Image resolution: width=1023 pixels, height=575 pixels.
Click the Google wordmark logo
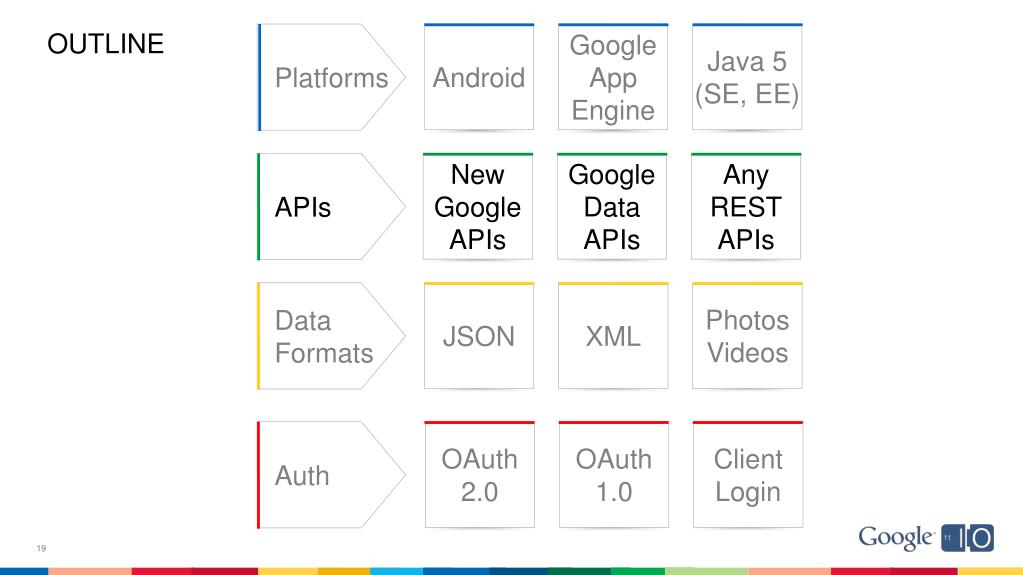pyautogui.click(x=896, y=538)
